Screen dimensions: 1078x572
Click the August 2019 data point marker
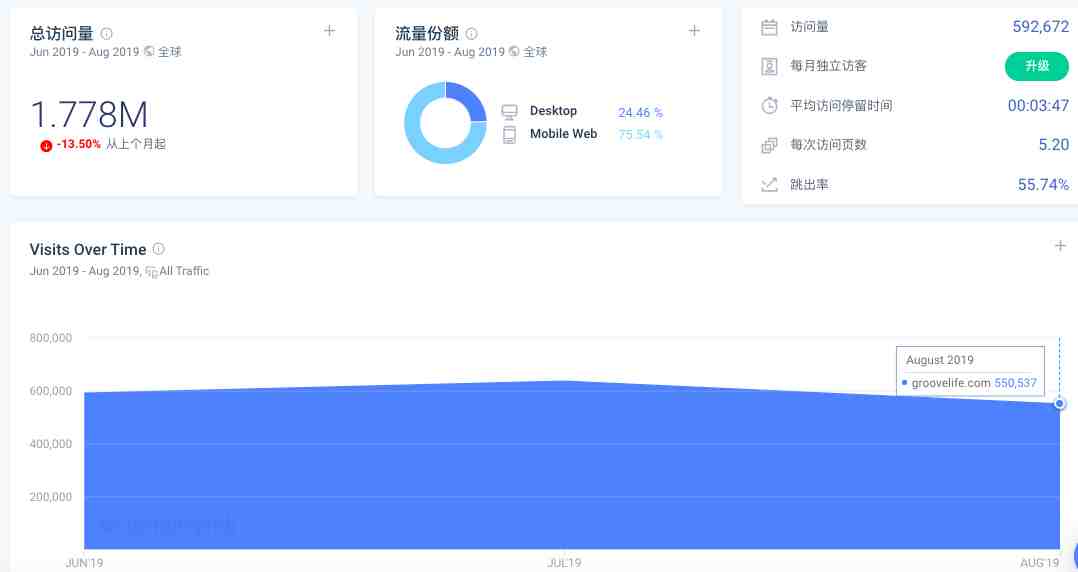tap(1059, 404)
